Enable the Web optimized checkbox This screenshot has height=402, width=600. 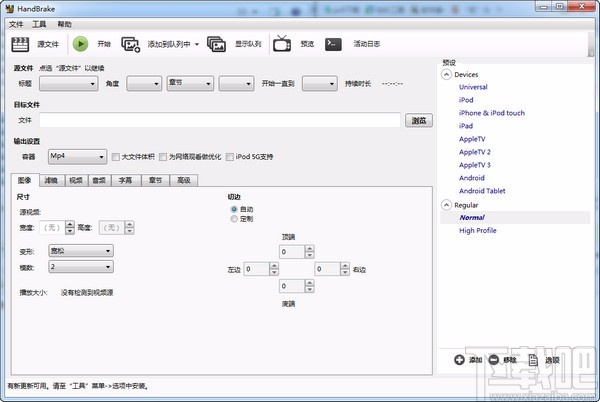point(163,157)
